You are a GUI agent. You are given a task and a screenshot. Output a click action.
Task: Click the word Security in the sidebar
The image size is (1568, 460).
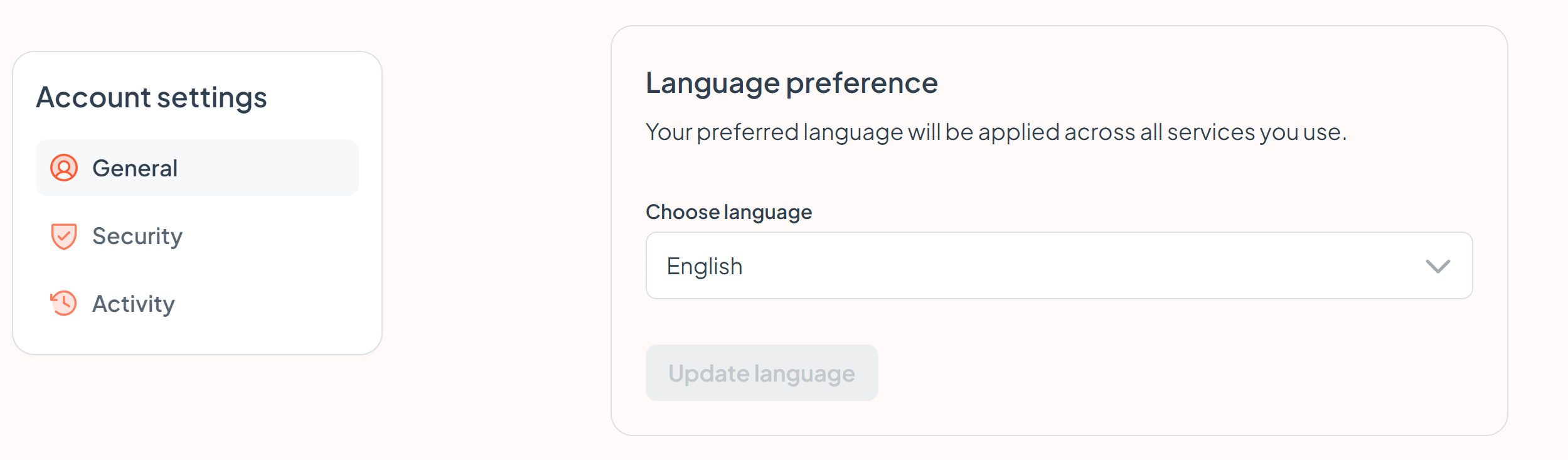click(x=137, y=237)
